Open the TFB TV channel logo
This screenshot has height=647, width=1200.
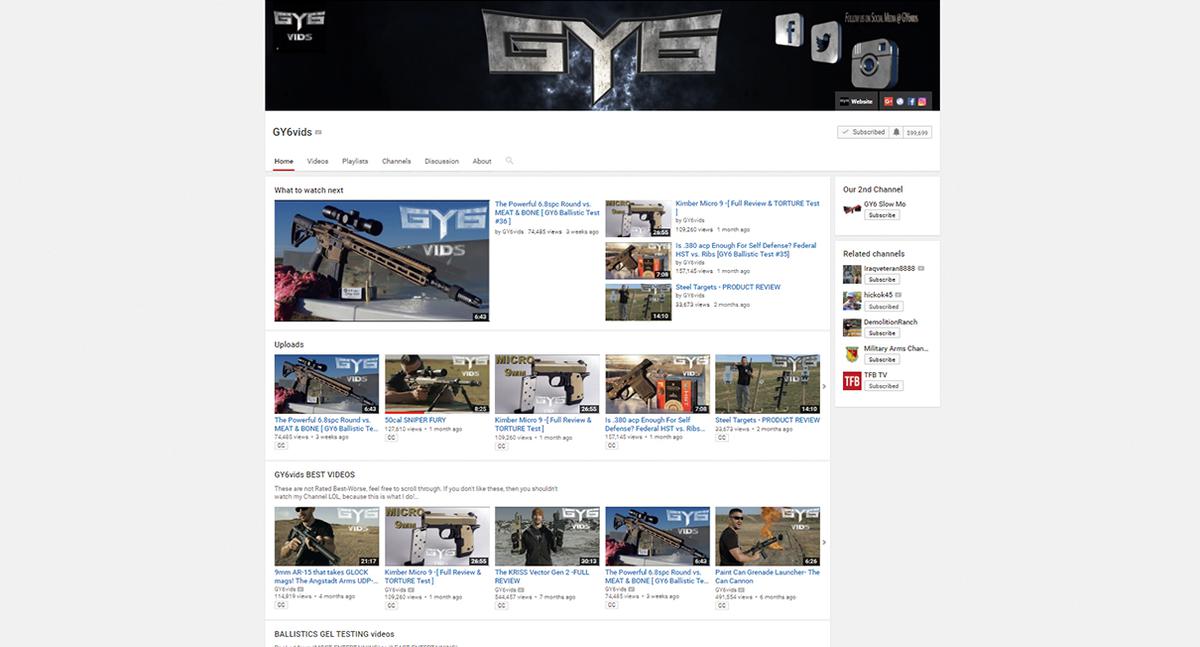click(x=852, y=380)
